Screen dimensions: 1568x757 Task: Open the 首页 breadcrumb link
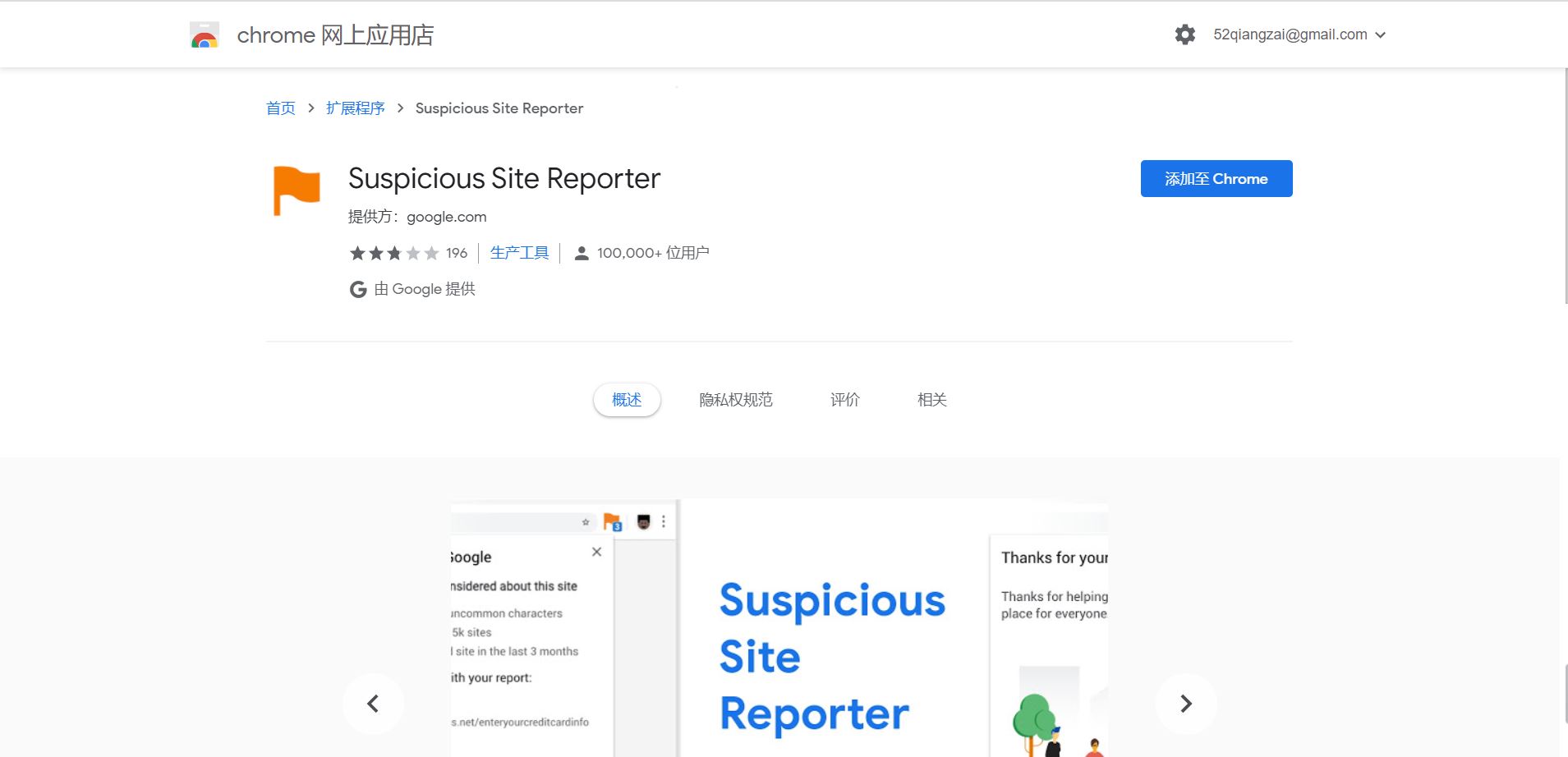281,108
